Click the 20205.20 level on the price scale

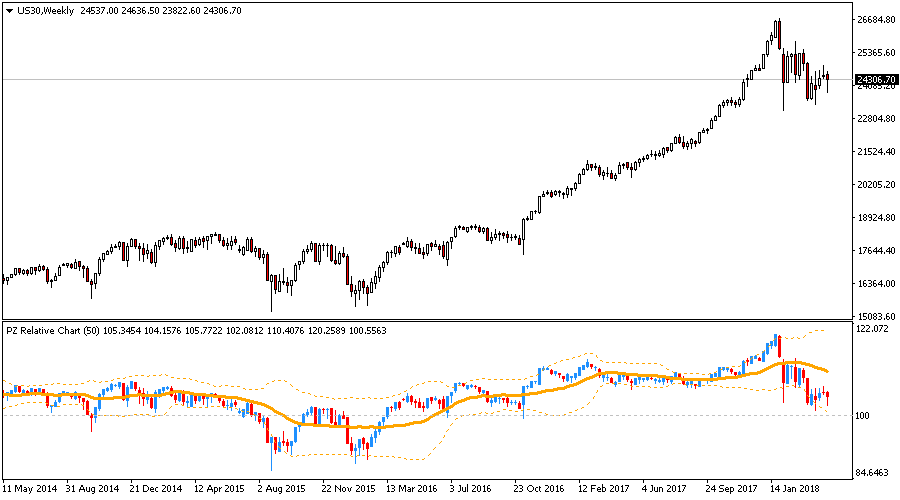pos(875,185)
